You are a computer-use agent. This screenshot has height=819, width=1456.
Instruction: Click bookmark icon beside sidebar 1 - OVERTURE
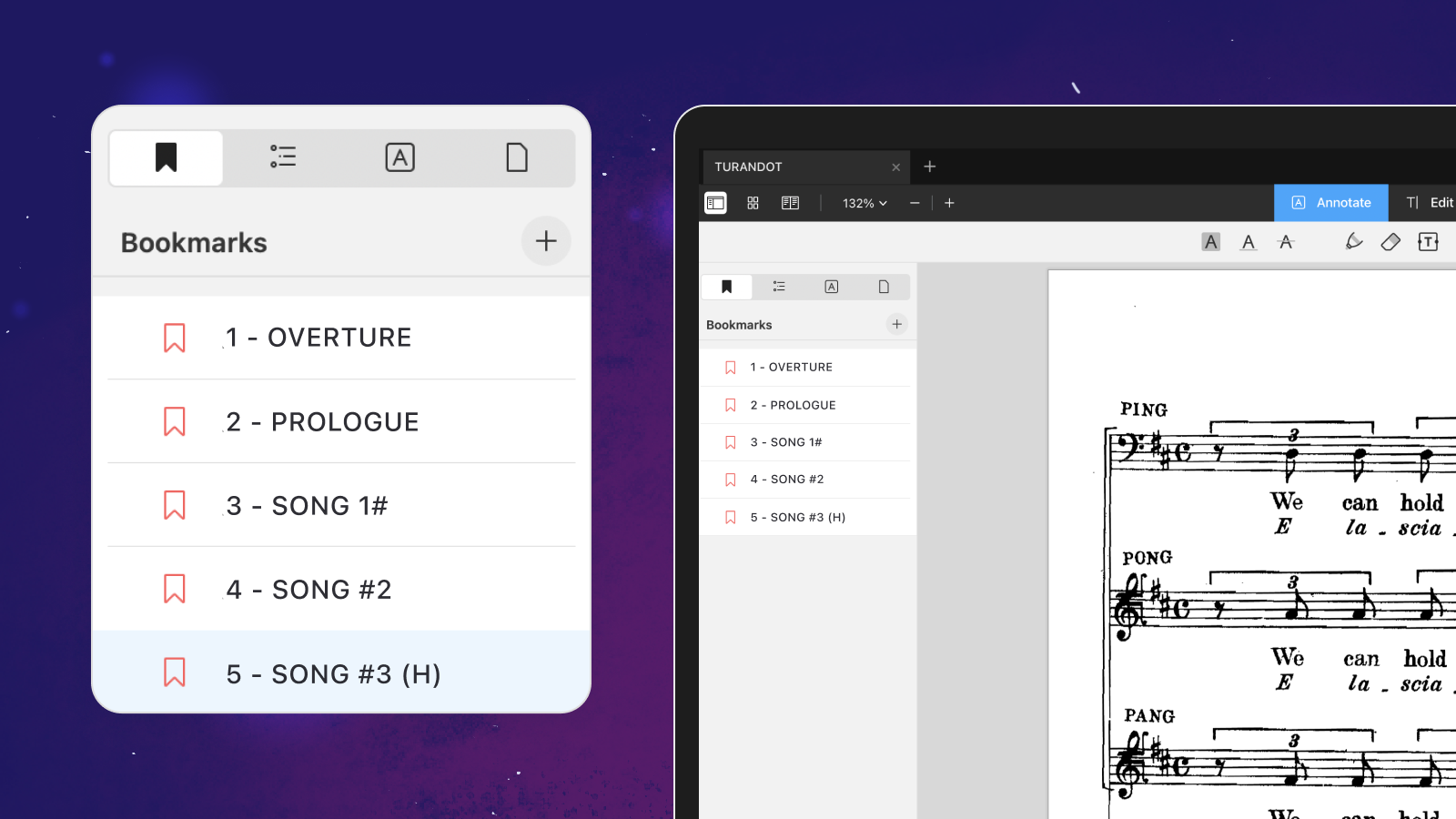730,368
